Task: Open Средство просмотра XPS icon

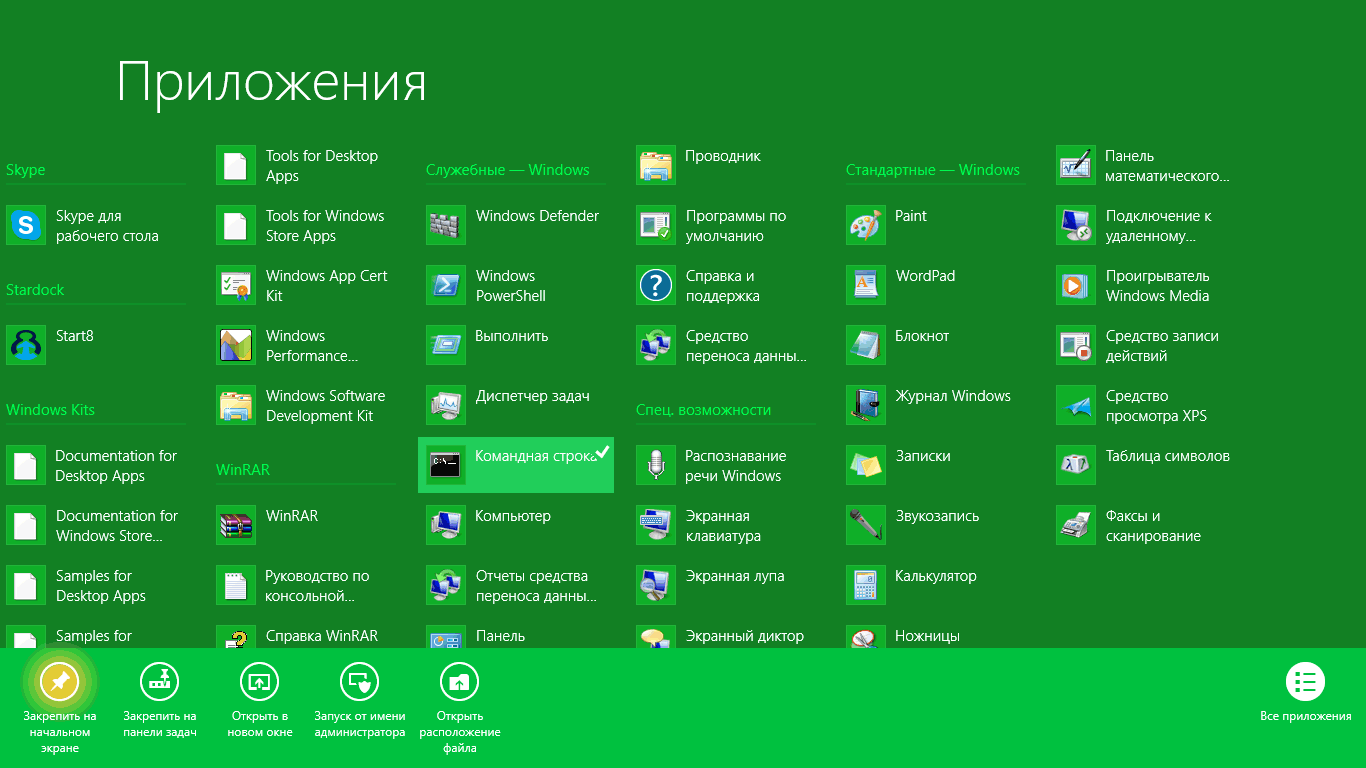Action: coord(1076,406)
